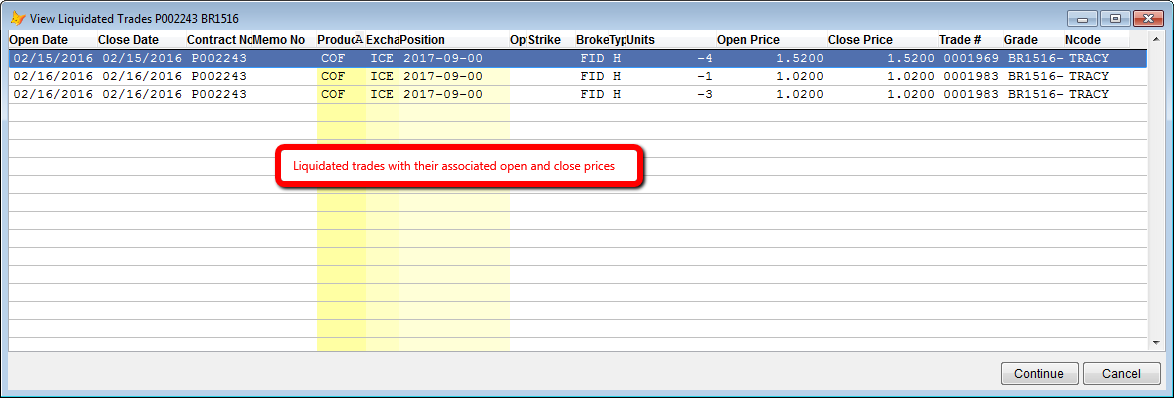
Task: Click the Position column header
Action: coord(454,40)
